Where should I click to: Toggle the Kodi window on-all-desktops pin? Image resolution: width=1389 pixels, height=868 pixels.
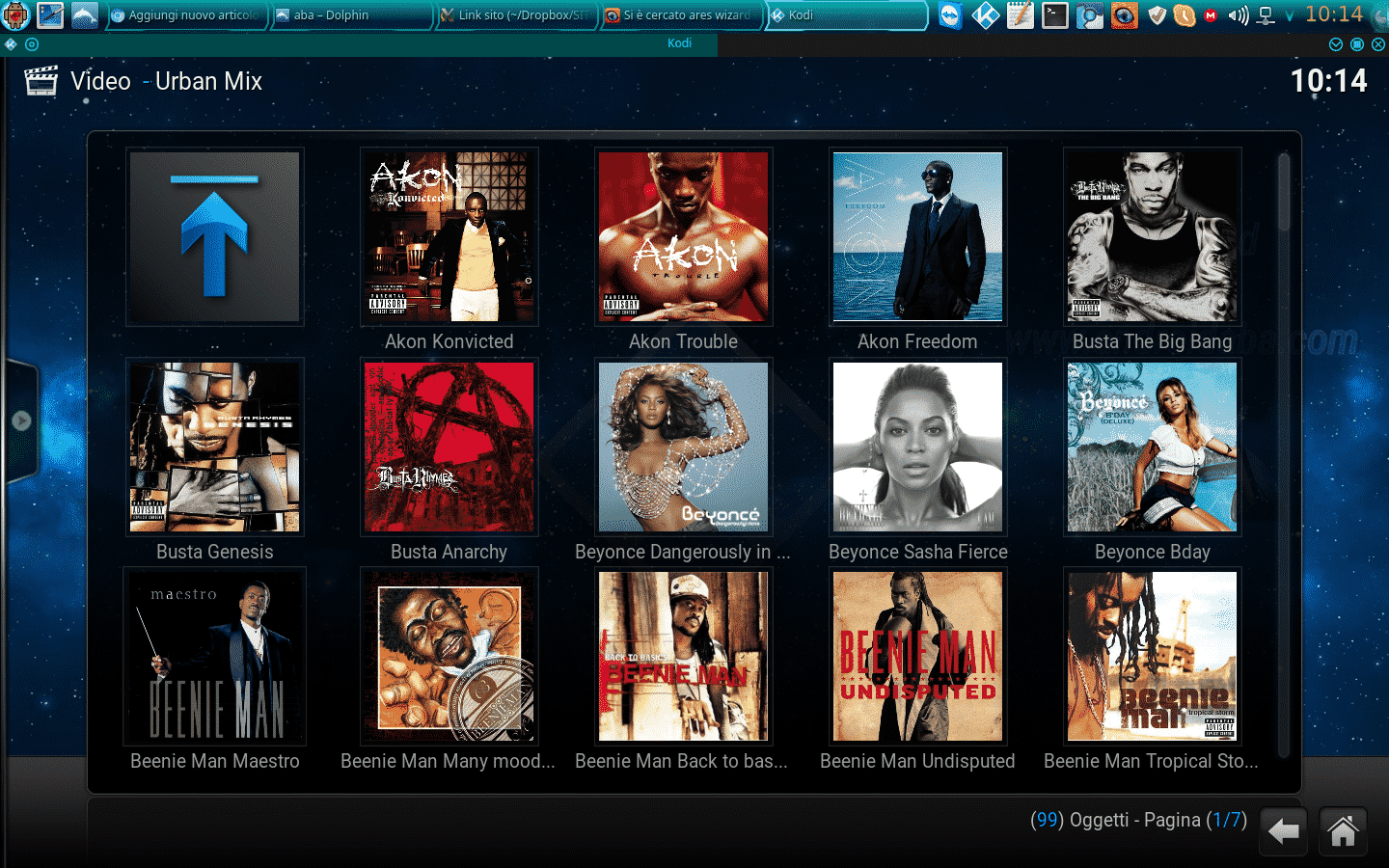[x=32, y=44]
